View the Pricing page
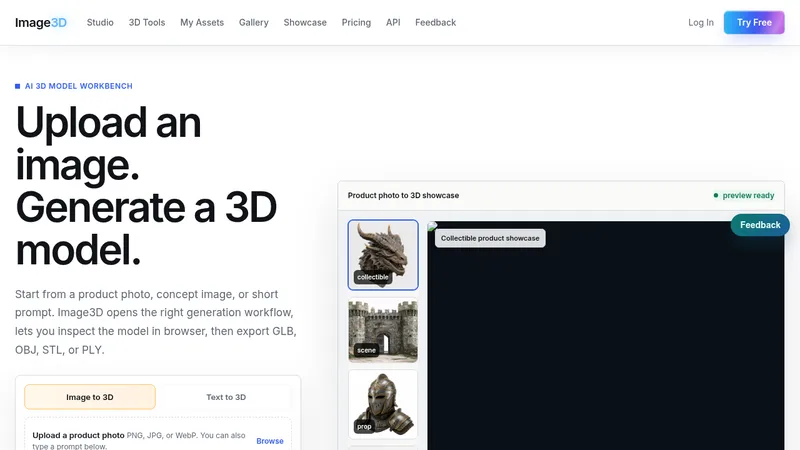Screen dimensions: 800x450 356,22
